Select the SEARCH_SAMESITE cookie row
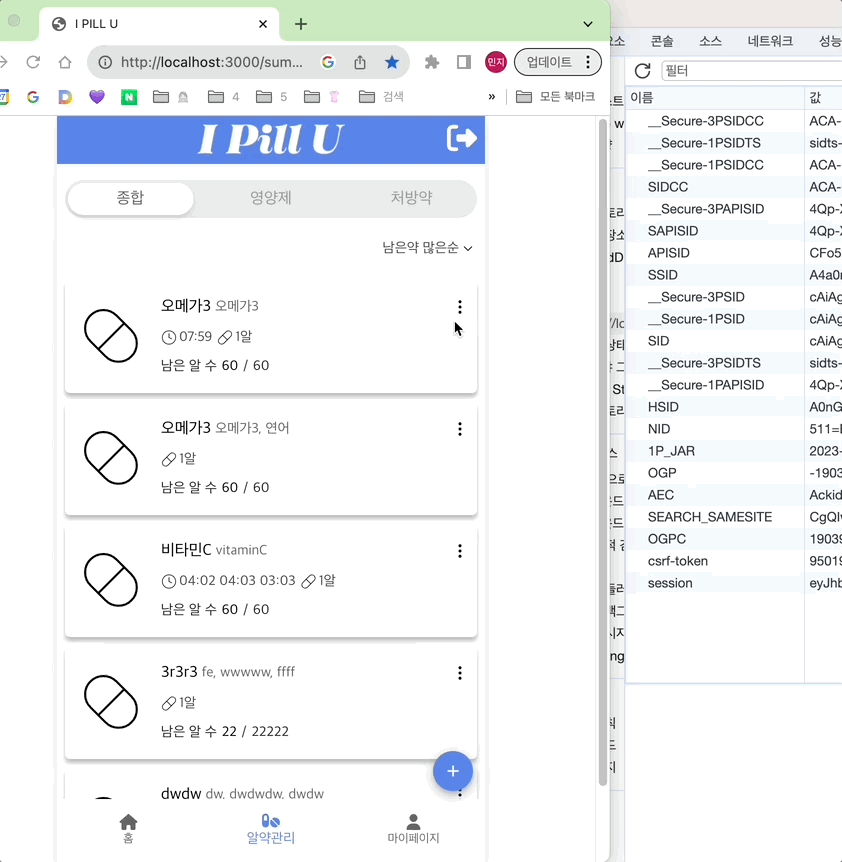 click(734, 517)
